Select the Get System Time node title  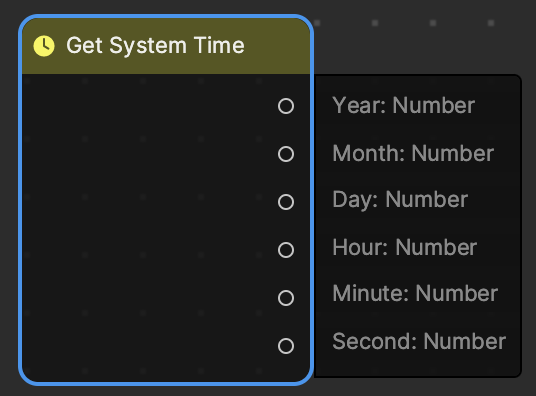tap(156, 46)
